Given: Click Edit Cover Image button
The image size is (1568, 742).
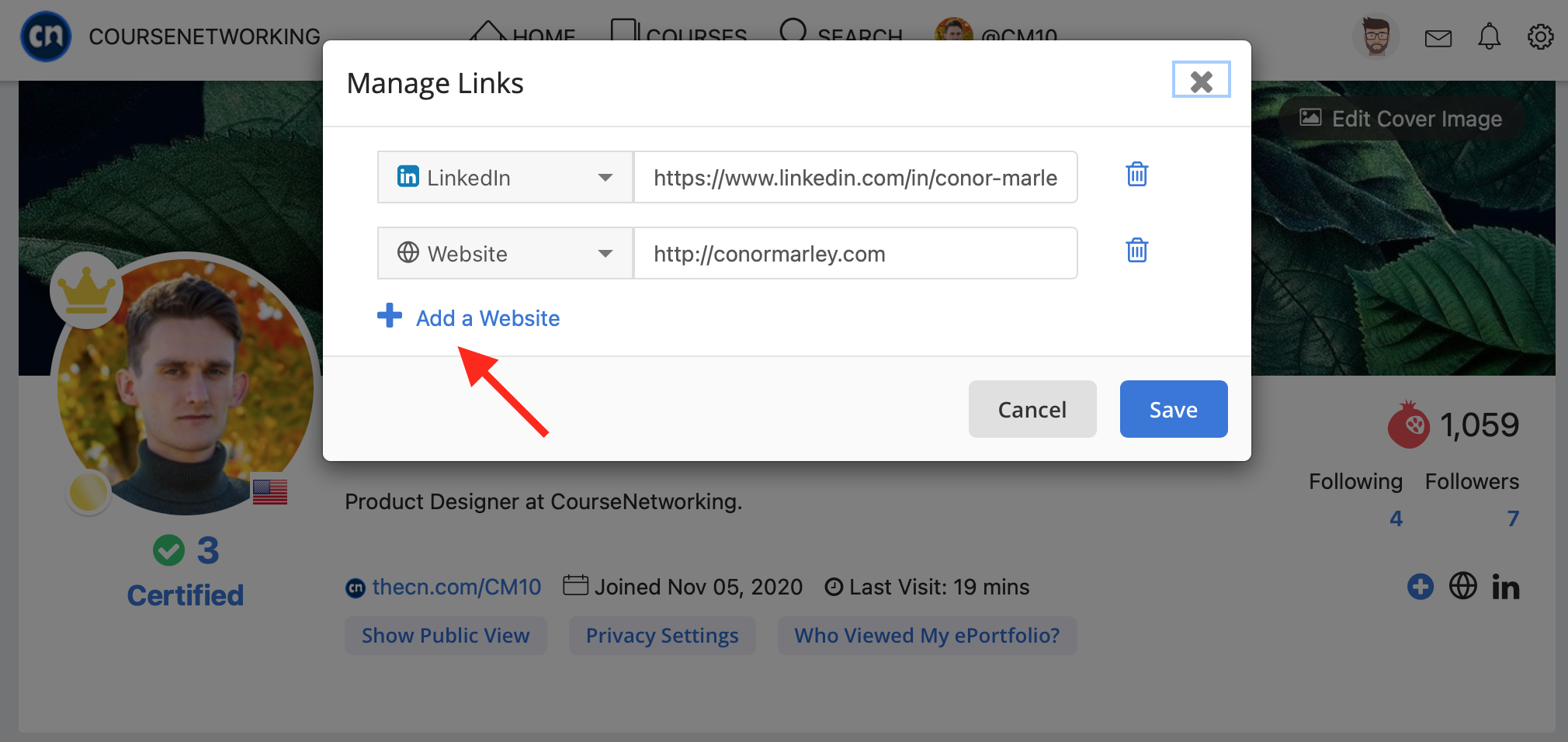Looking at the screenshot, I should point(1402,119).
